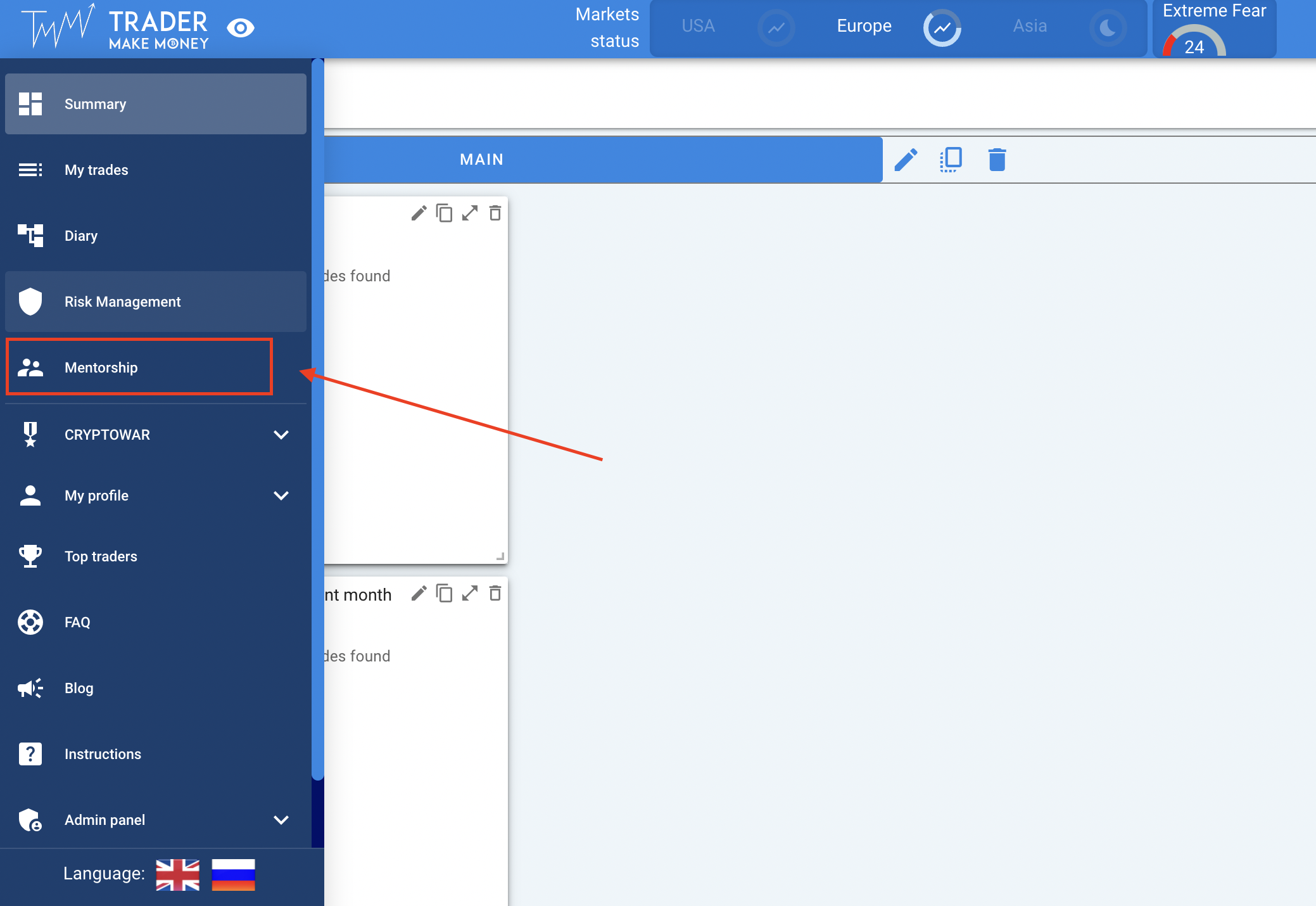Expand the first widget to fullscreen
Viewport: 1316px width, 906px height.
coord(470,214)
